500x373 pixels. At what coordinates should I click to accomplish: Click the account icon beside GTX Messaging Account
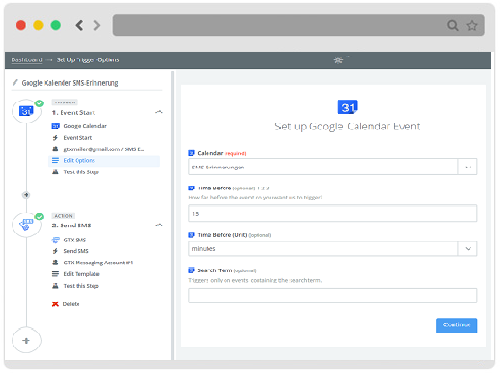(x=55, y=262)
